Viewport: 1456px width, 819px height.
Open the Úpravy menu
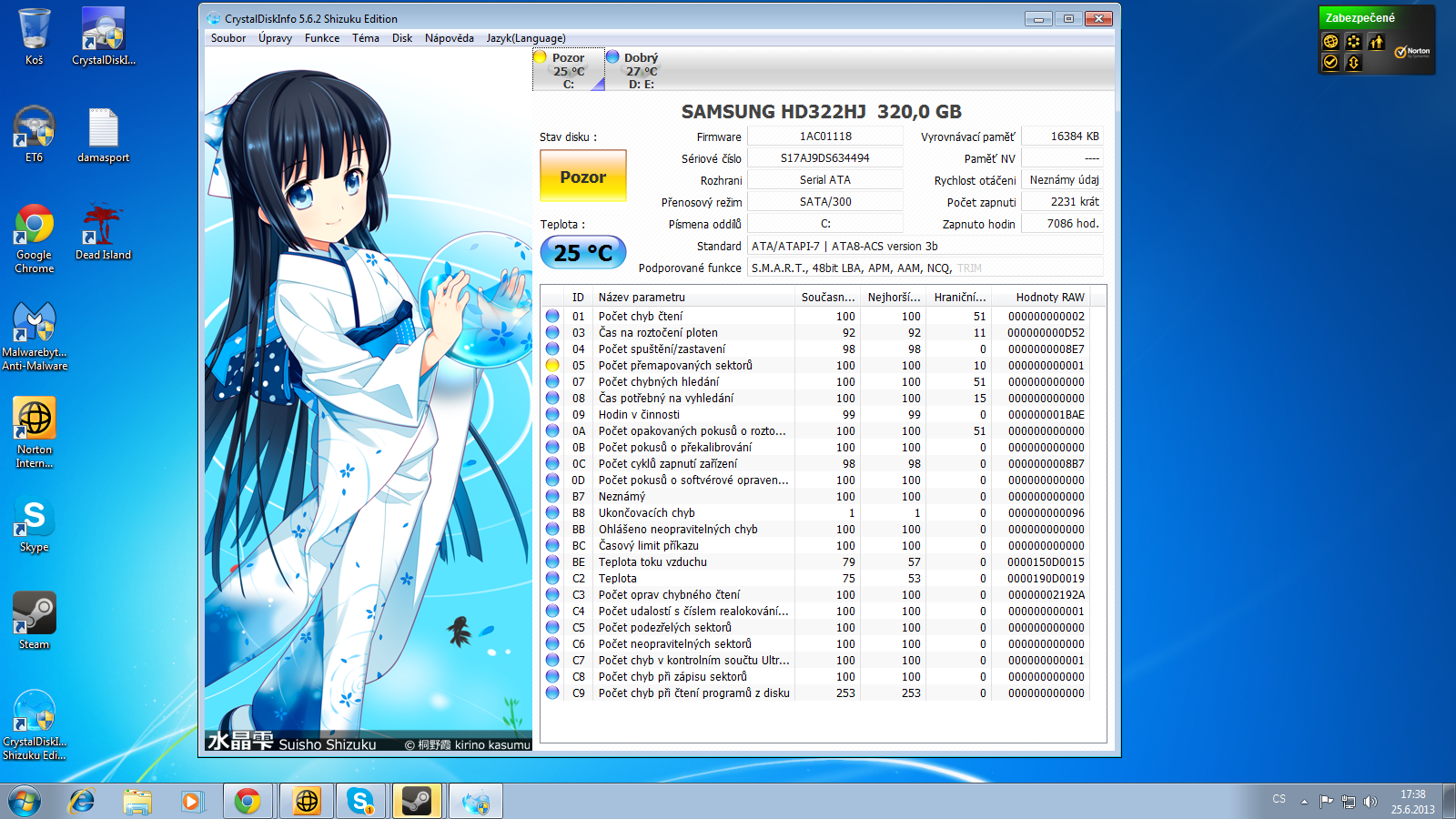[x=275, y=38]
